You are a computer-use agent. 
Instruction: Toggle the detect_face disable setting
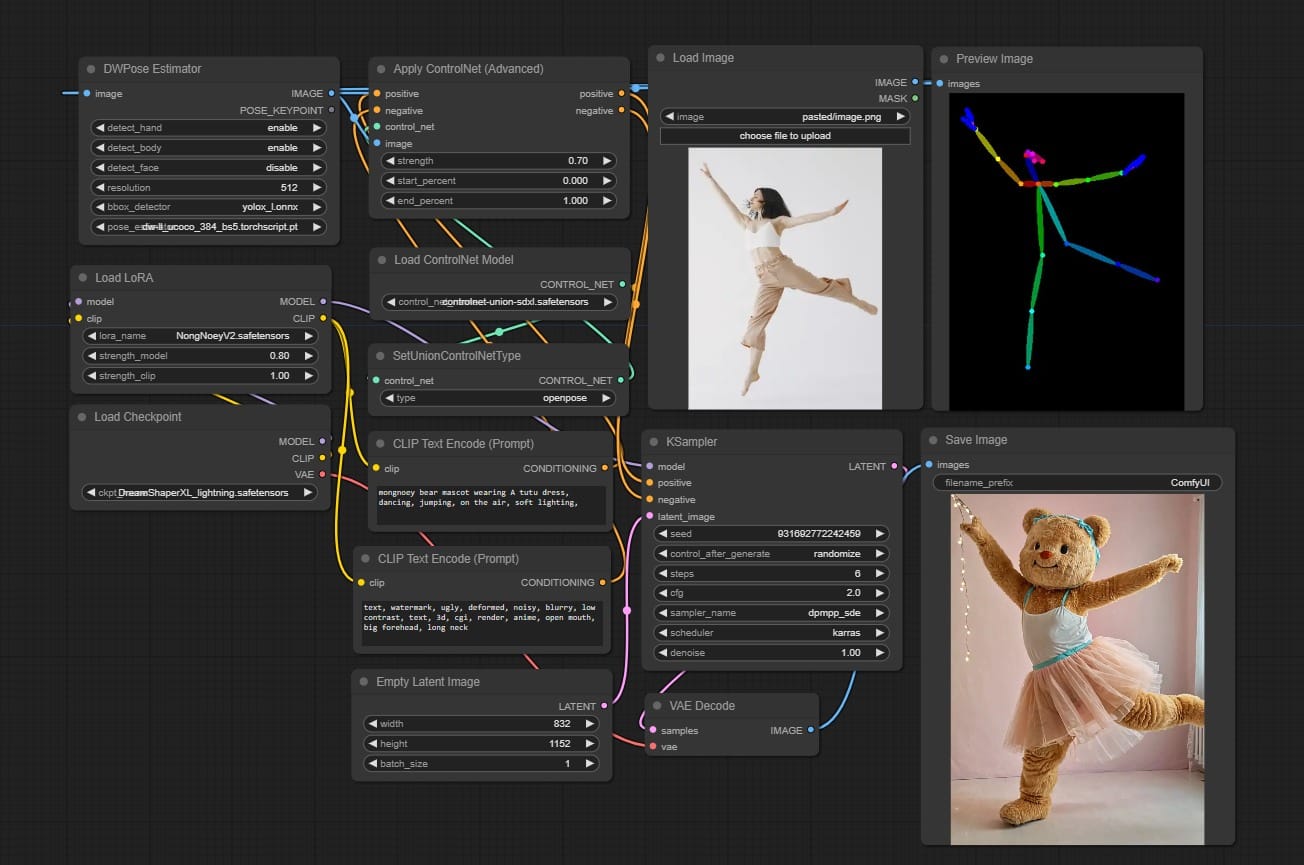coord(208,168)
